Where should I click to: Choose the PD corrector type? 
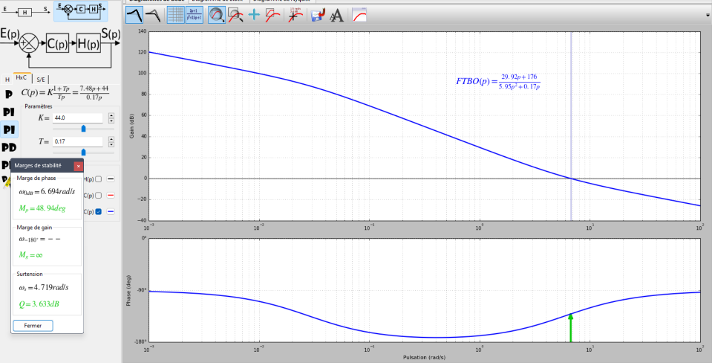[9, 147]
